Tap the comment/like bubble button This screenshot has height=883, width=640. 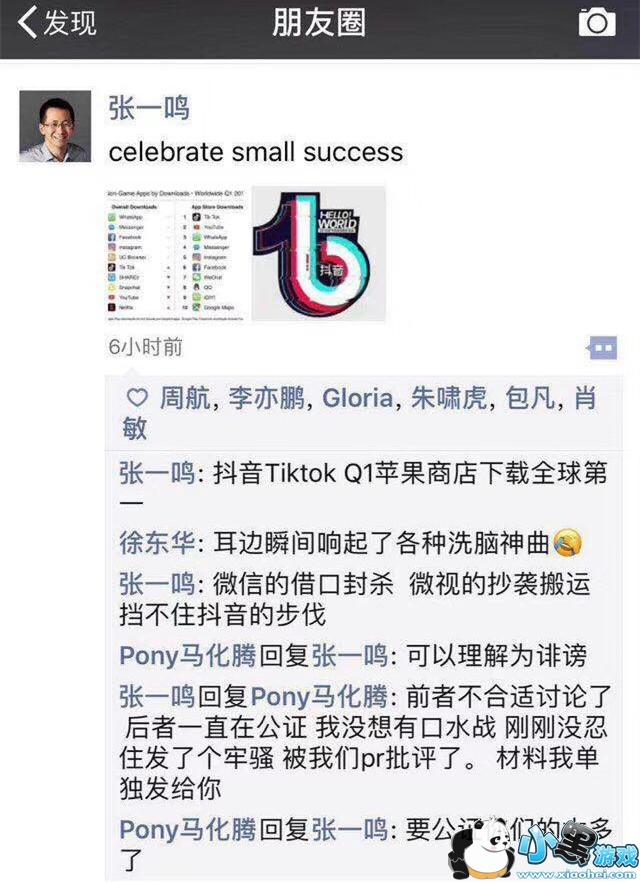click(602, 348)
